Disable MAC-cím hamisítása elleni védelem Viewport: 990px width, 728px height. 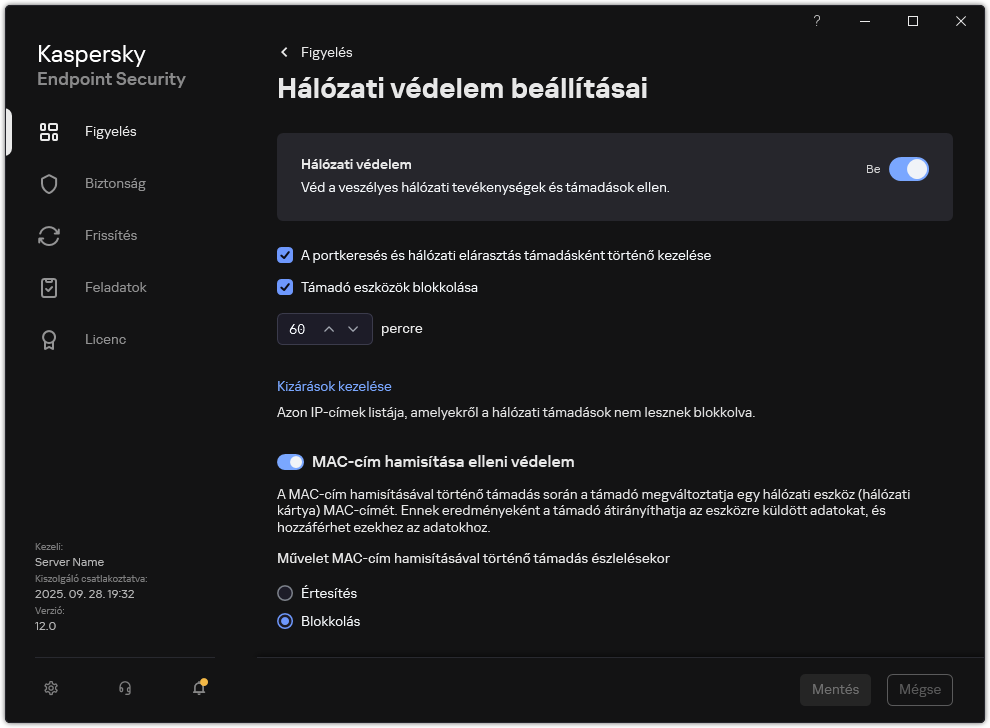coord(290,461)
